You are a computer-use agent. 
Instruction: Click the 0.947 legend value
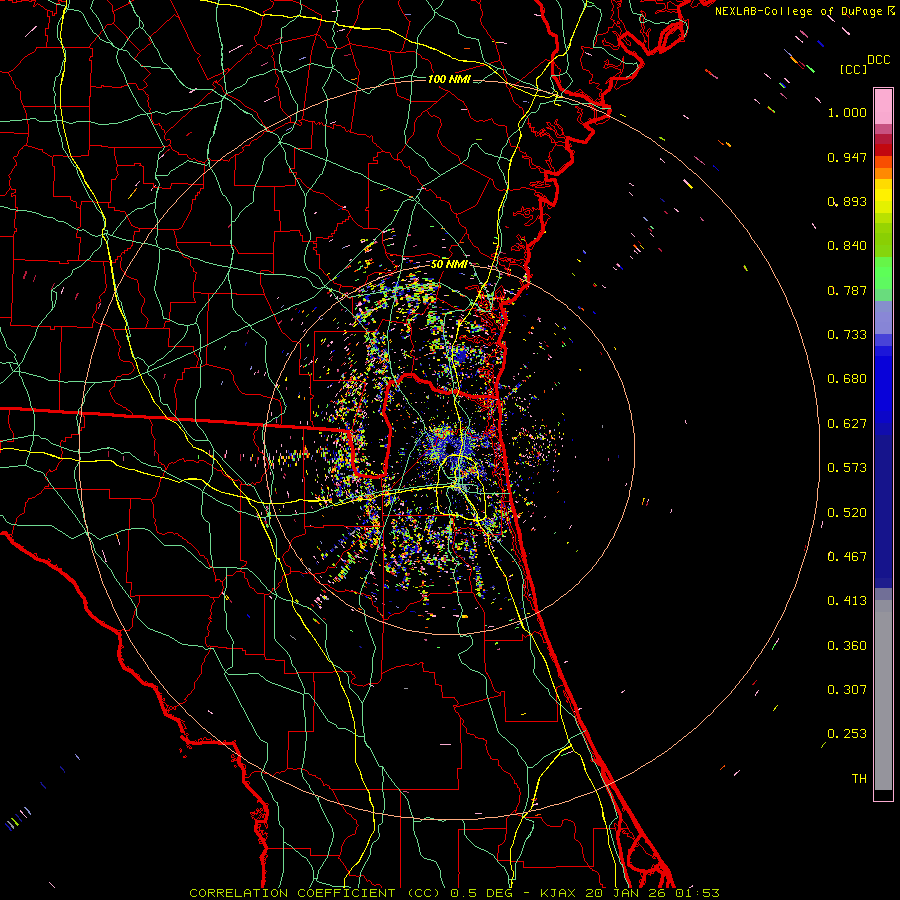click(847, 157)
